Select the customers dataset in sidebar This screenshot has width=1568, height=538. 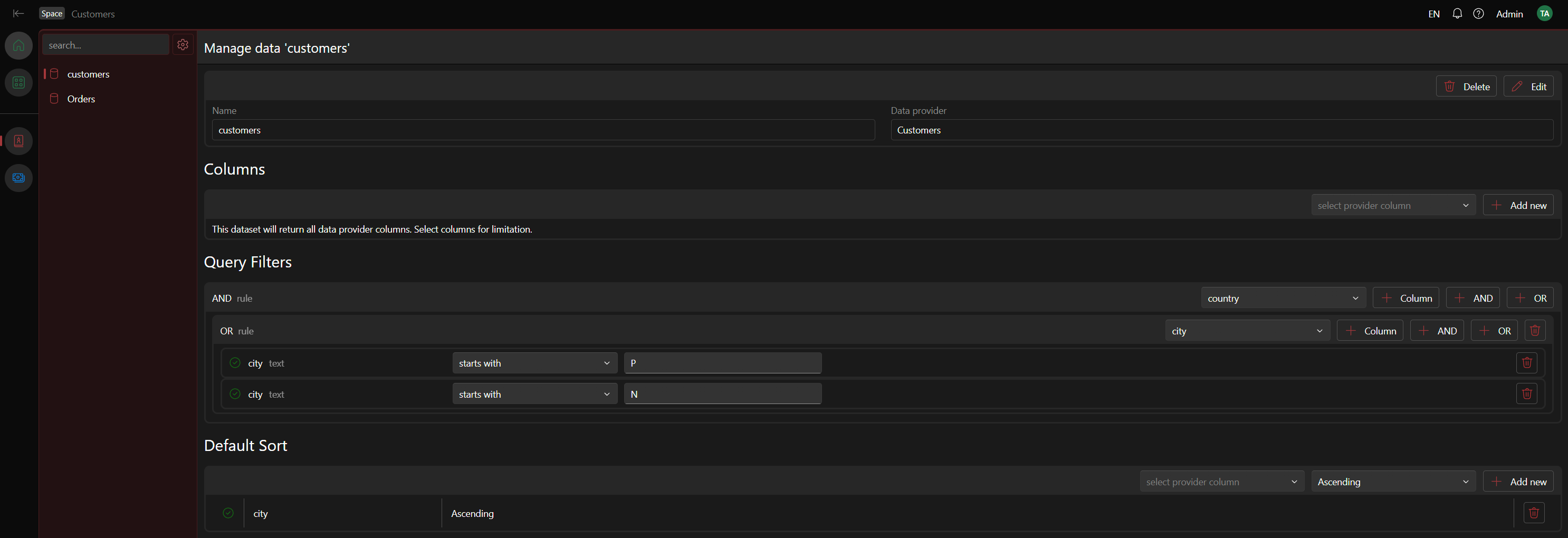point(88,74)
